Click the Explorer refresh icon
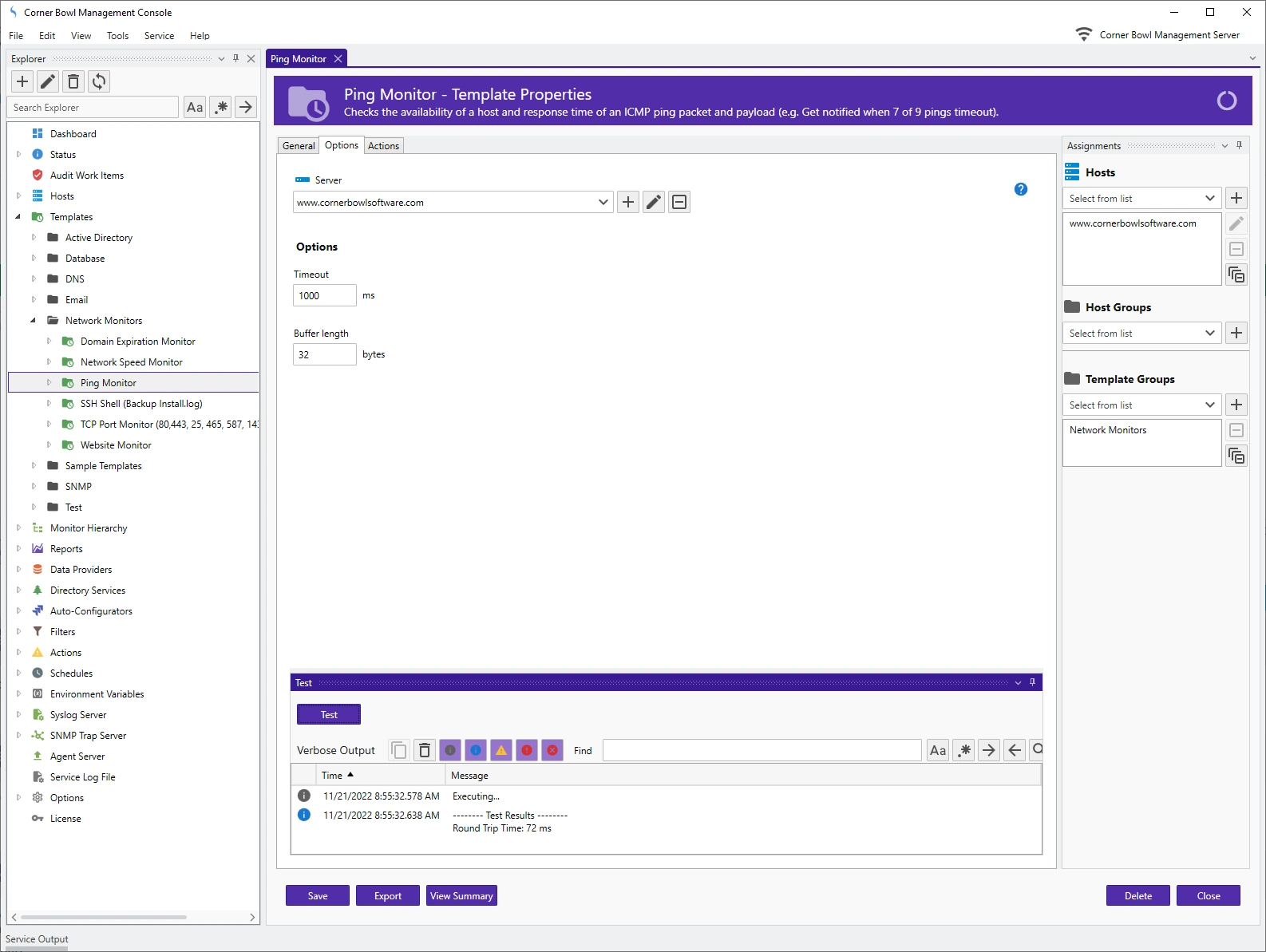Screen dimensions: 1266x952 (99, 81)
